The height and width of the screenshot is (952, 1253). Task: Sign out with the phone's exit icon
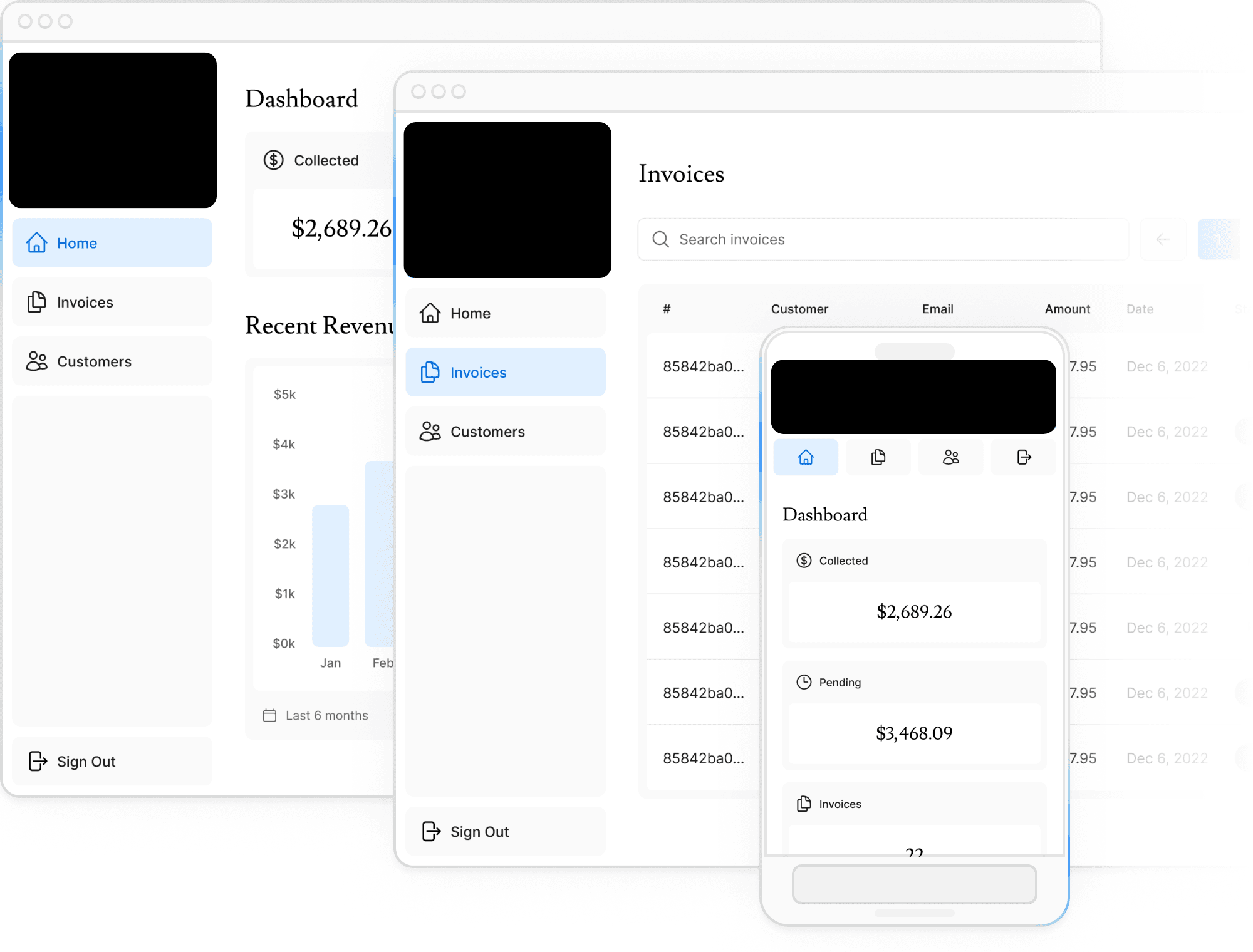[x=1023, y=457]
